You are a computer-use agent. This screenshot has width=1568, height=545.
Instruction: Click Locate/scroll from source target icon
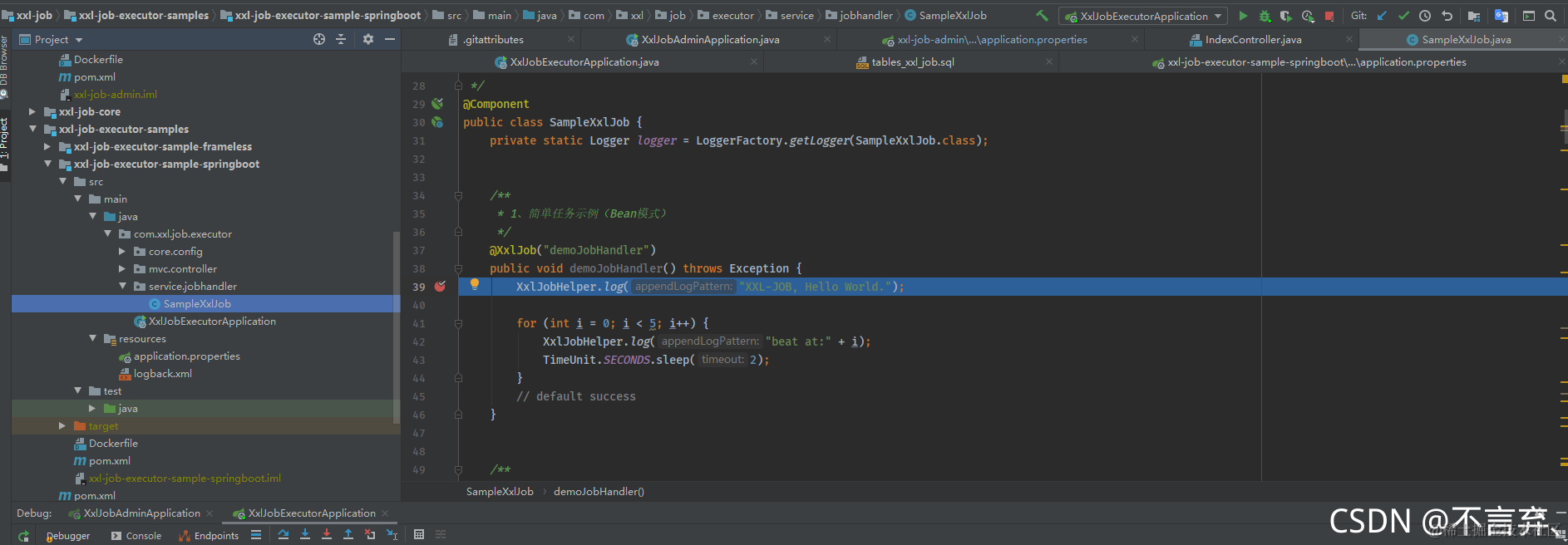[x=319, y=39]
